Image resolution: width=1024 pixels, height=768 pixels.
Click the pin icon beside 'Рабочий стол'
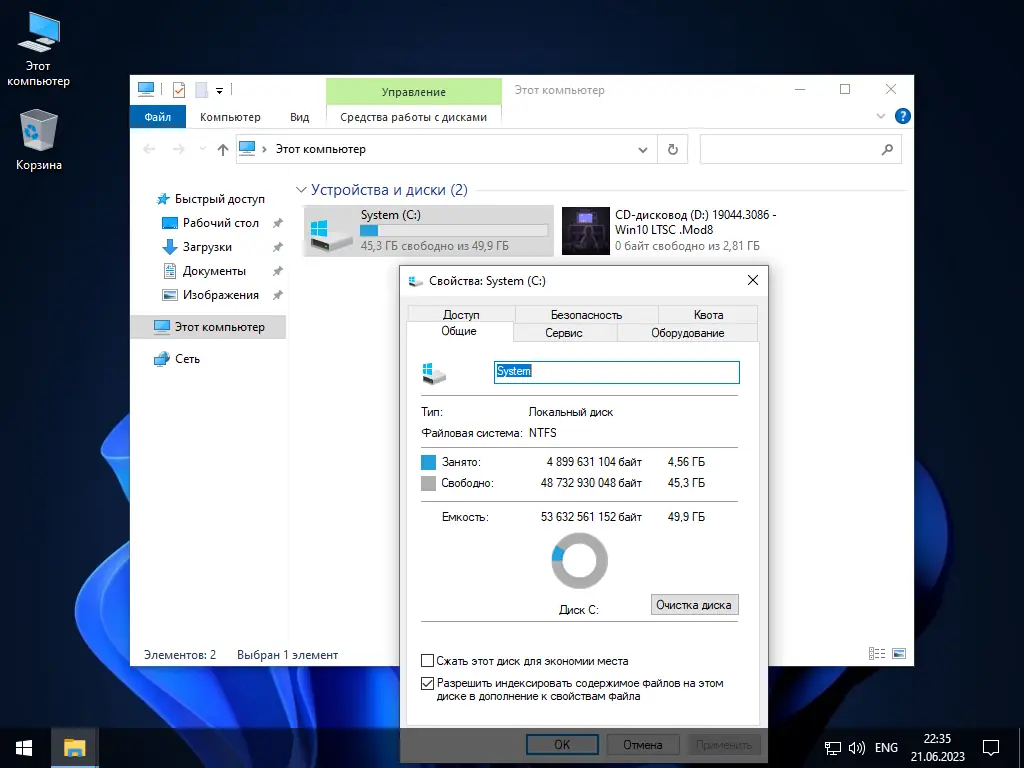[x=278, y=223]
